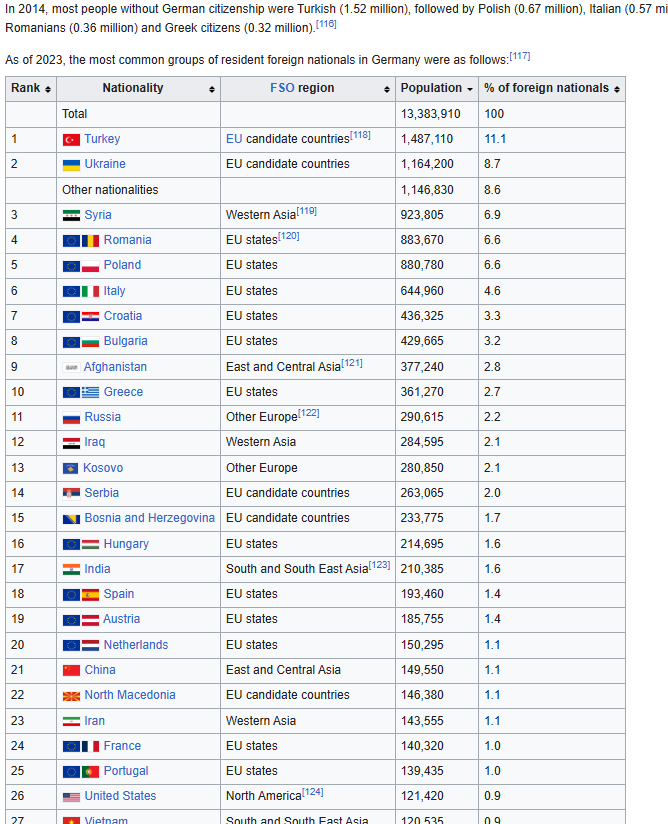
Task: Click the Kosovo flag icon
Action: click(x=70, y=468)
